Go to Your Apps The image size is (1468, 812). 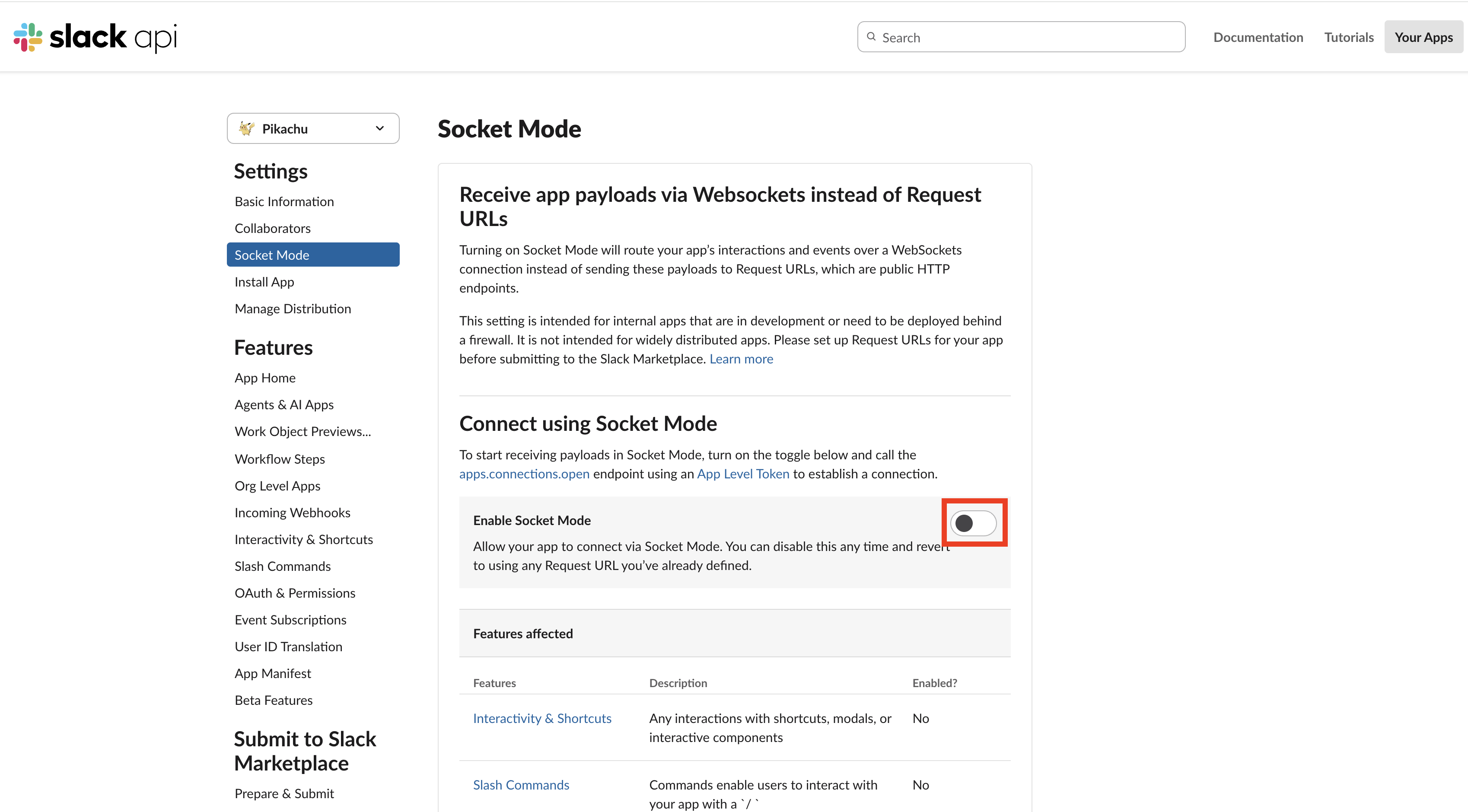pyautogui.click(x=1423, y=37)
